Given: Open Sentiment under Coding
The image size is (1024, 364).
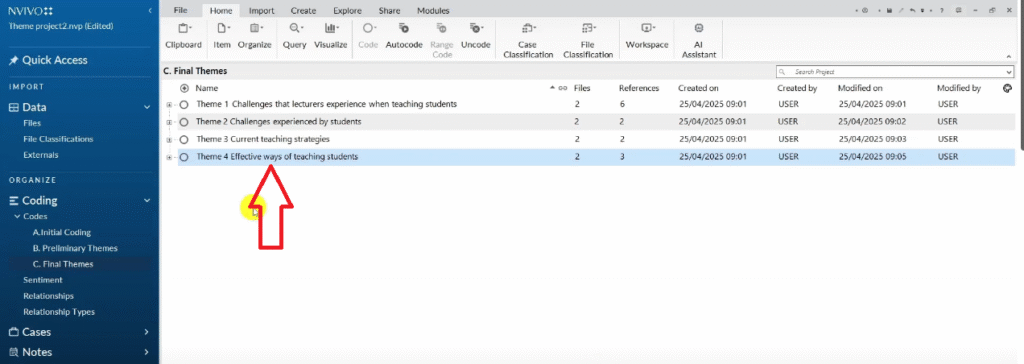Looking at the screenshot, I should click(x=42, y=280).
